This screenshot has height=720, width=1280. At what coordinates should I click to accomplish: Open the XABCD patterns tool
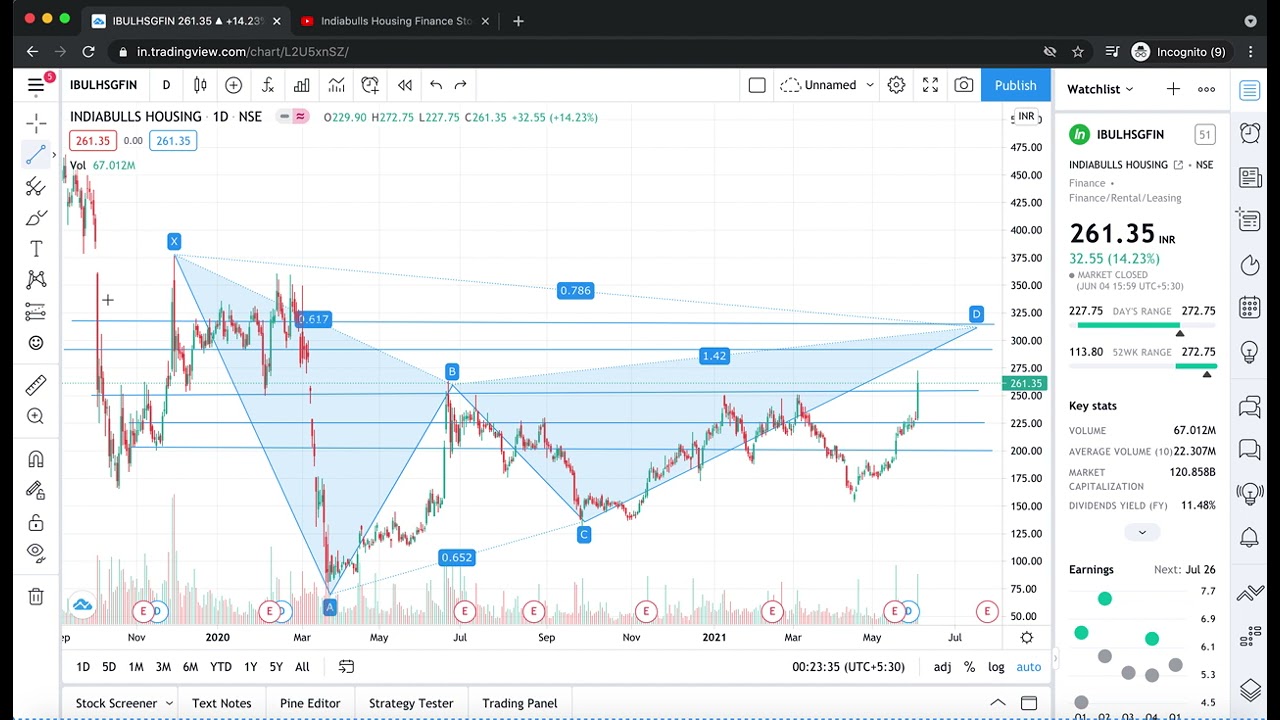click(x=36, y=279)
